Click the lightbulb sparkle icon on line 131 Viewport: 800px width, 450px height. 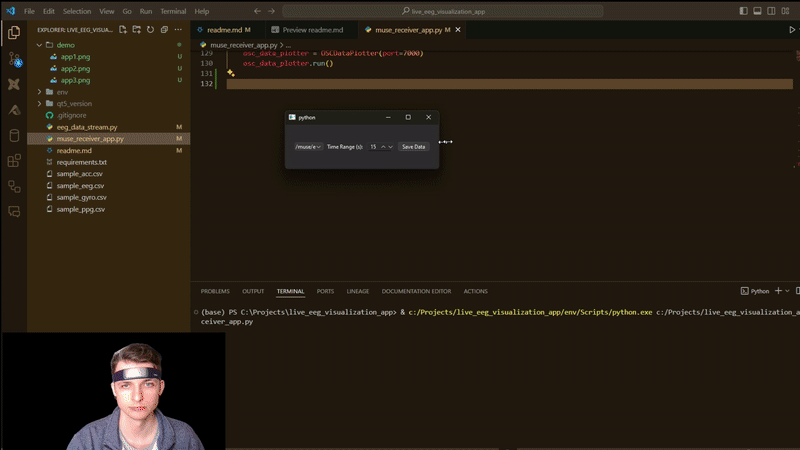click(x=230, y=73)
